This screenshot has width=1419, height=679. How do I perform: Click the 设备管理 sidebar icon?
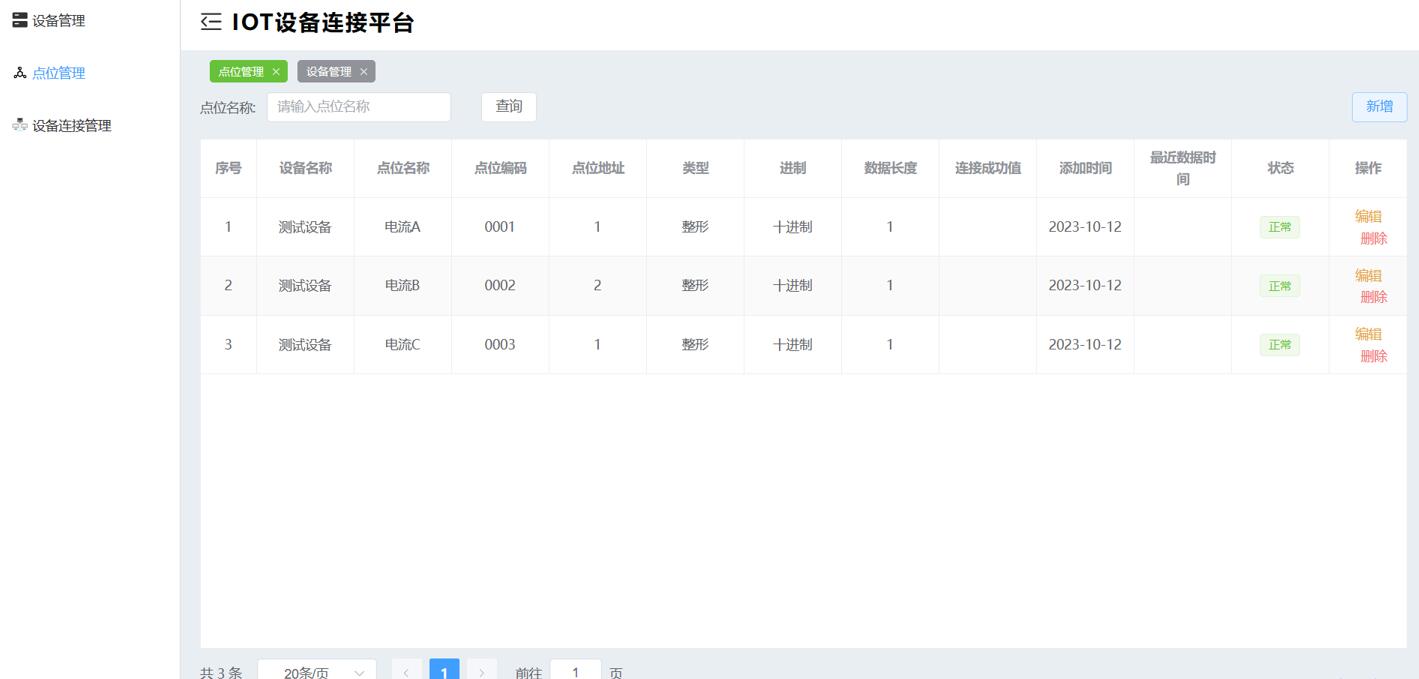pos(19,20)
